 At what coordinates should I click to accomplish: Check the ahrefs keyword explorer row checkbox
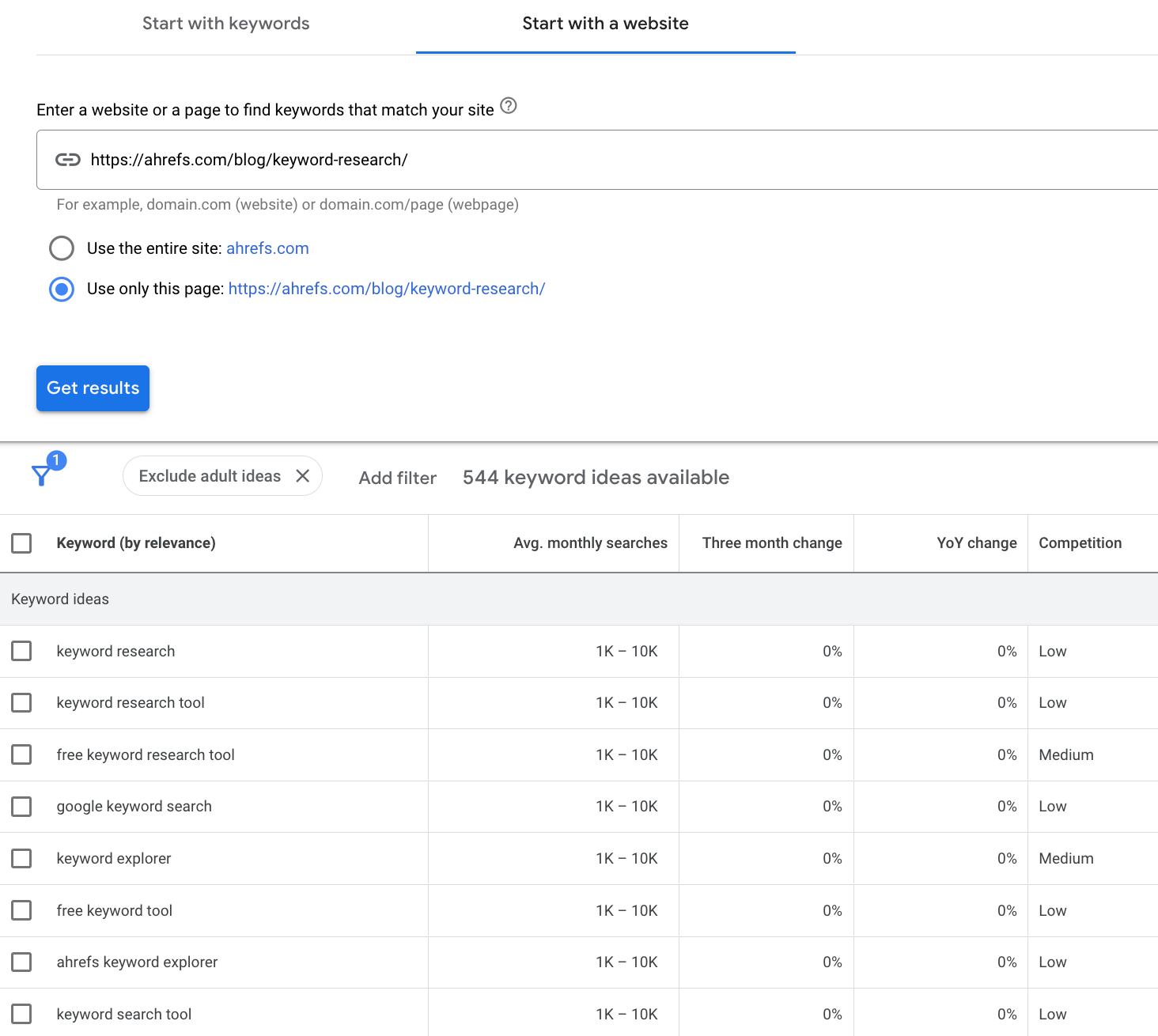point(21,962)
